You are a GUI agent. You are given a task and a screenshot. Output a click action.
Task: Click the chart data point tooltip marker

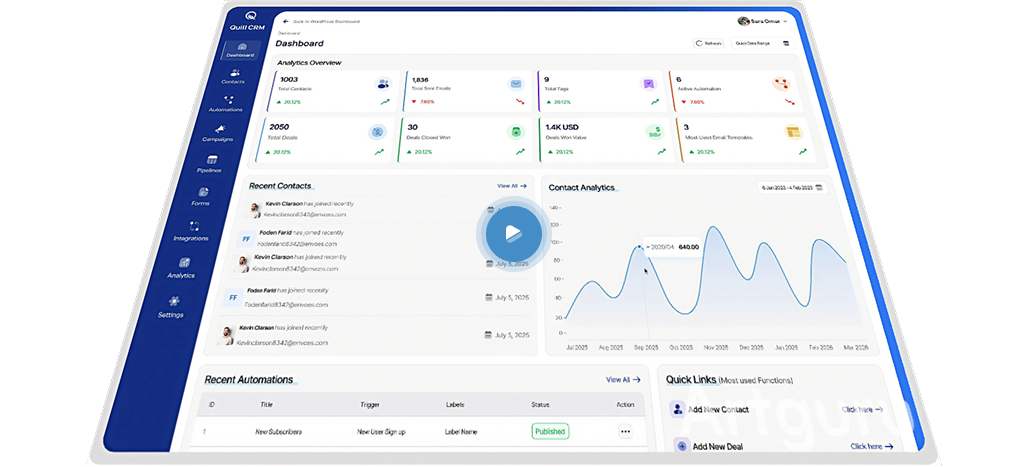[x=640, y=246]
